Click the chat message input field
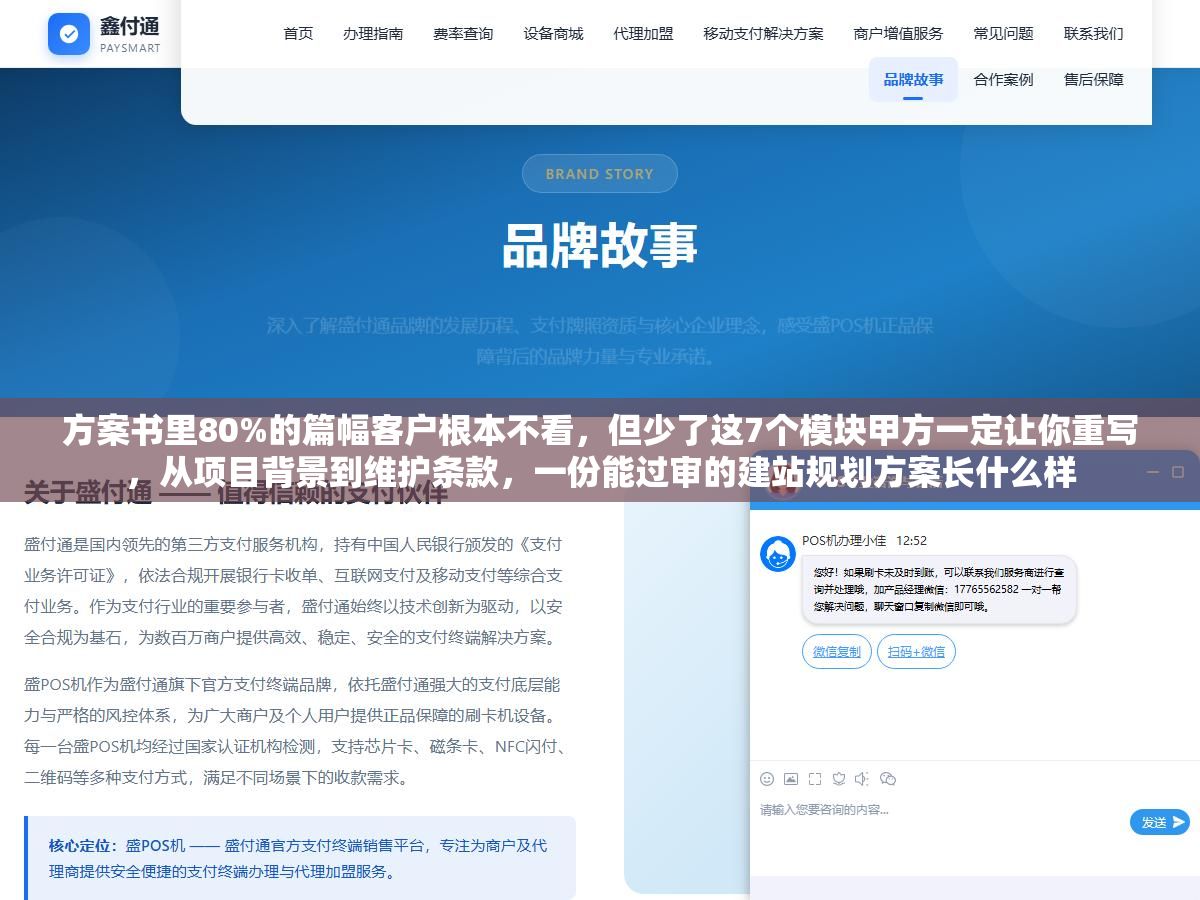1200x900 pixels. [940, 822]
